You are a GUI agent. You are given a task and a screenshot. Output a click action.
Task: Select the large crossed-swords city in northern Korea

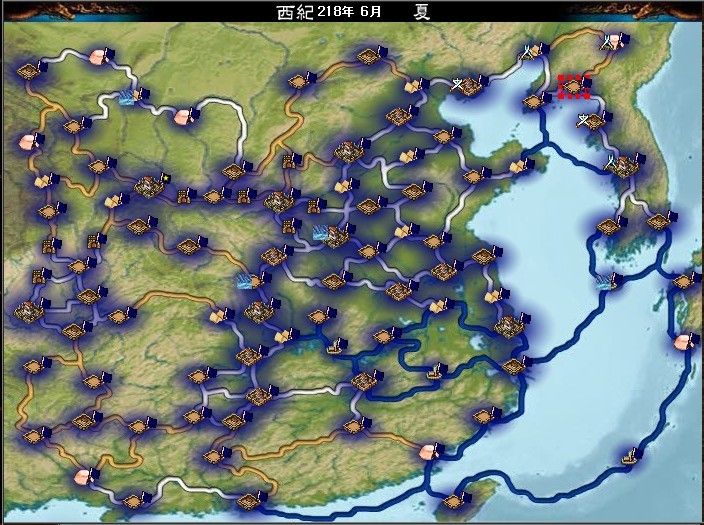622,165
